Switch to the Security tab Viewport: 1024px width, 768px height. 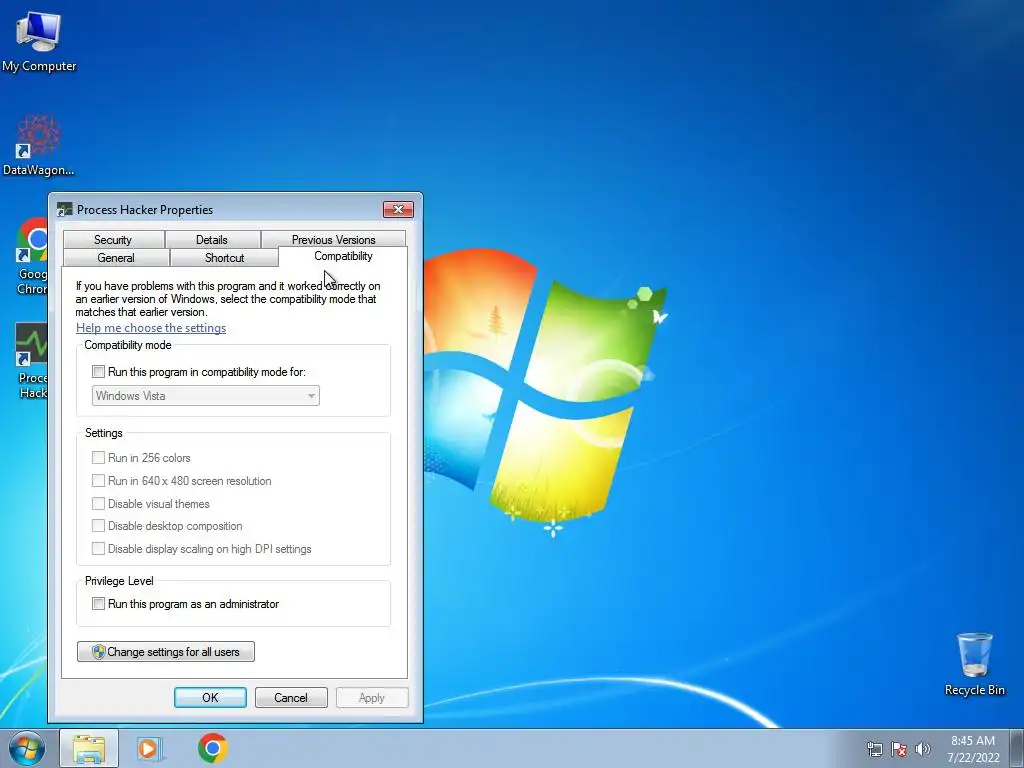113,240
